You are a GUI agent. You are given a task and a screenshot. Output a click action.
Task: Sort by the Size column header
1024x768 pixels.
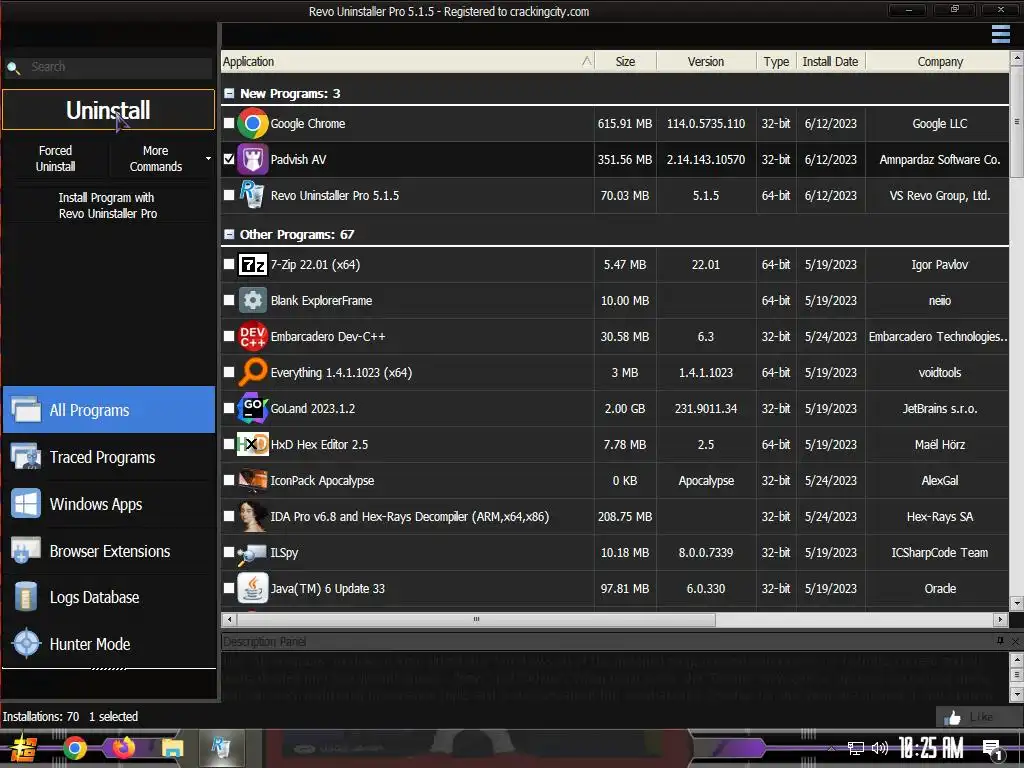[625, 61]
